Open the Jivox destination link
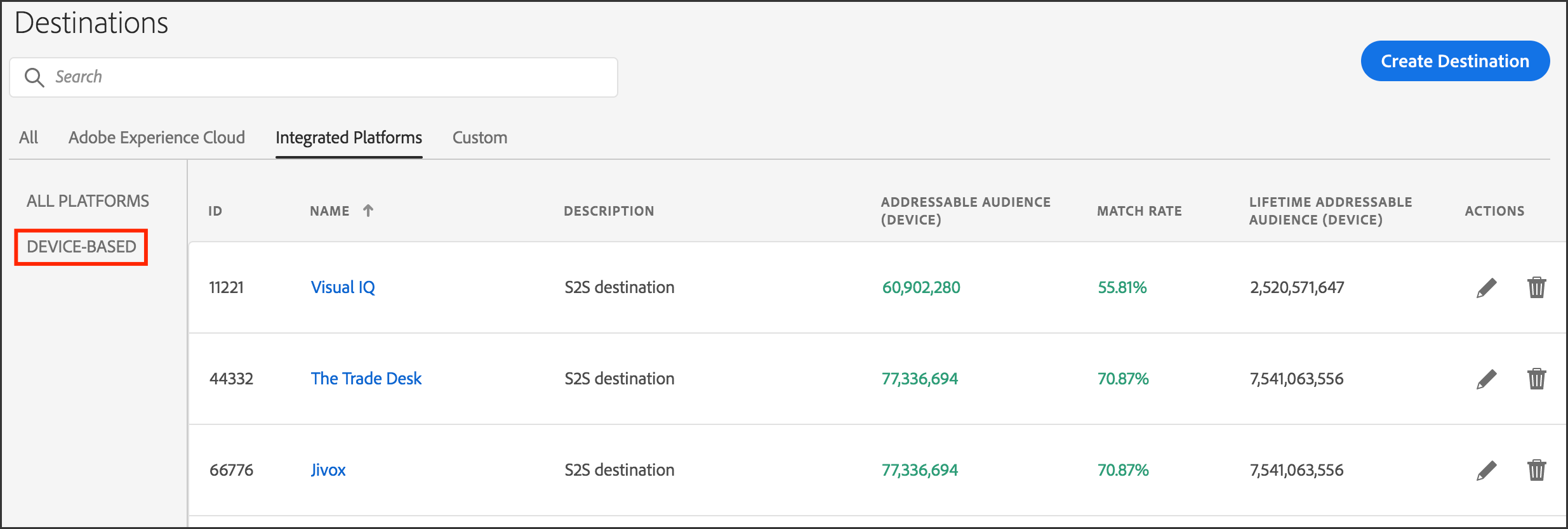Viewport: 1568px width, 529px height. tap(328, 470)
